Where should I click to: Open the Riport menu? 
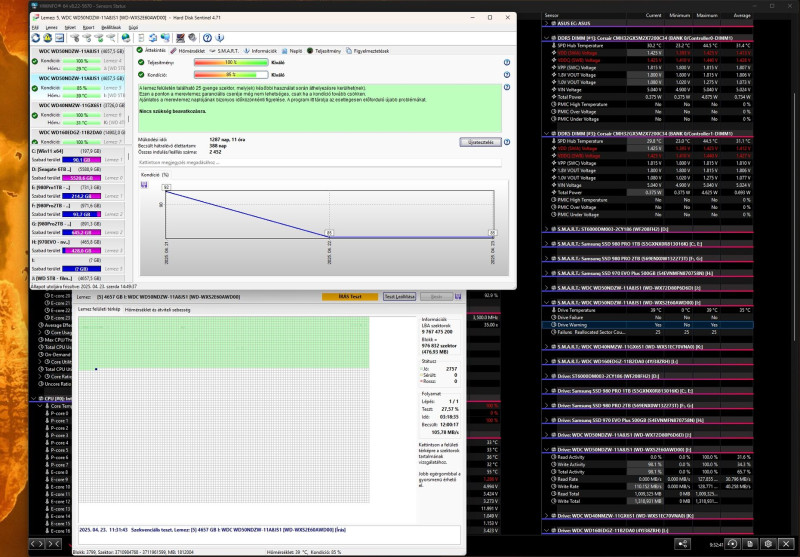(x=89, y=28)
